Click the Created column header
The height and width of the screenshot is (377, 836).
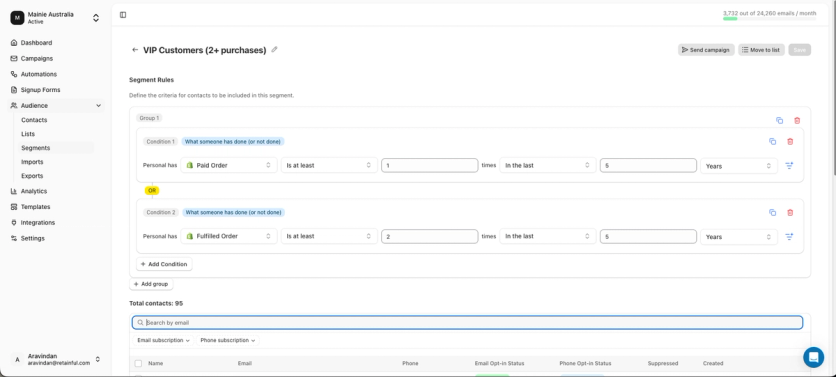coord(713,363)
